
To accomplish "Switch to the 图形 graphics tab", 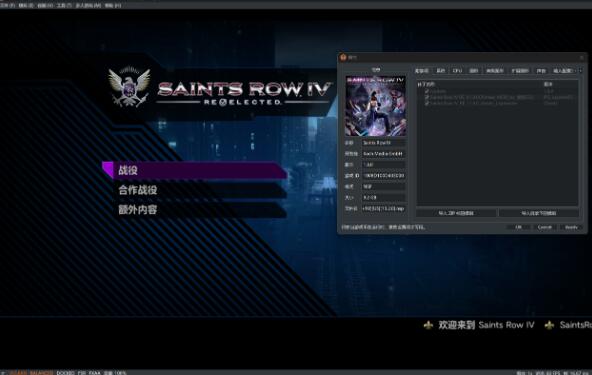I will (473, 71).
